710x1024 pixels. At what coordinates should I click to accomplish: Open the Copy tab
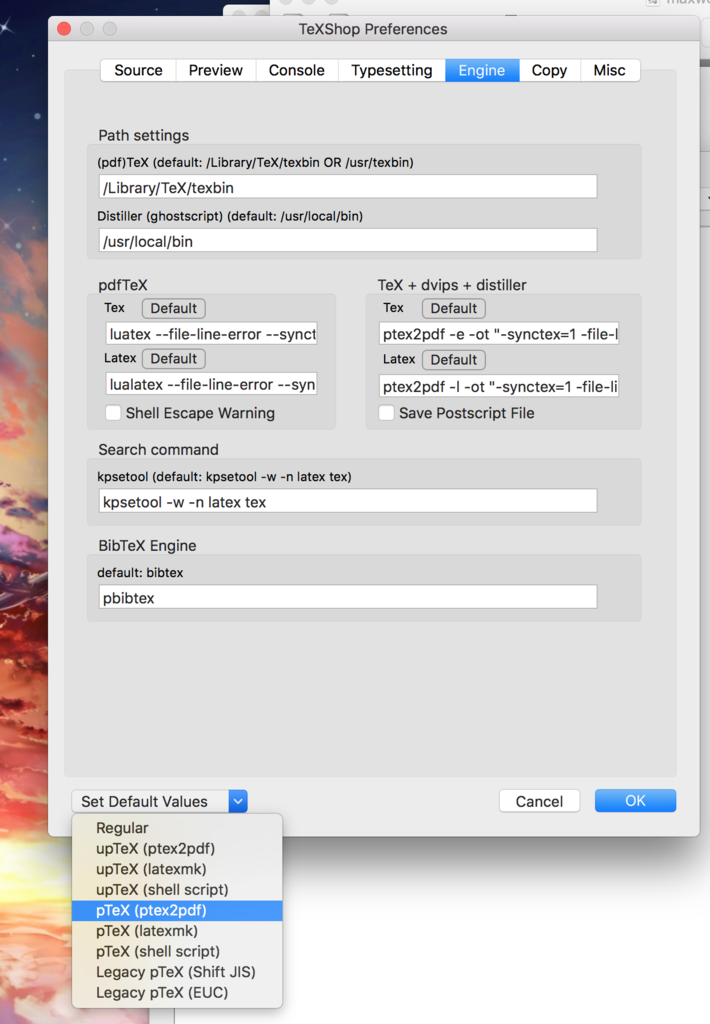[549, 70]
